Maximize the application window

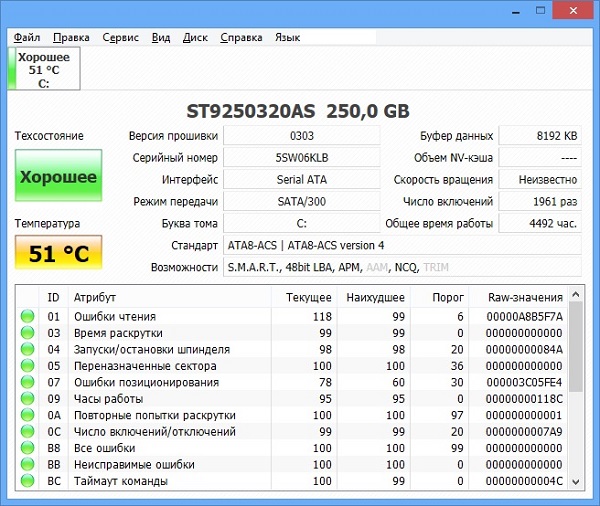click(x=540, y=11)
